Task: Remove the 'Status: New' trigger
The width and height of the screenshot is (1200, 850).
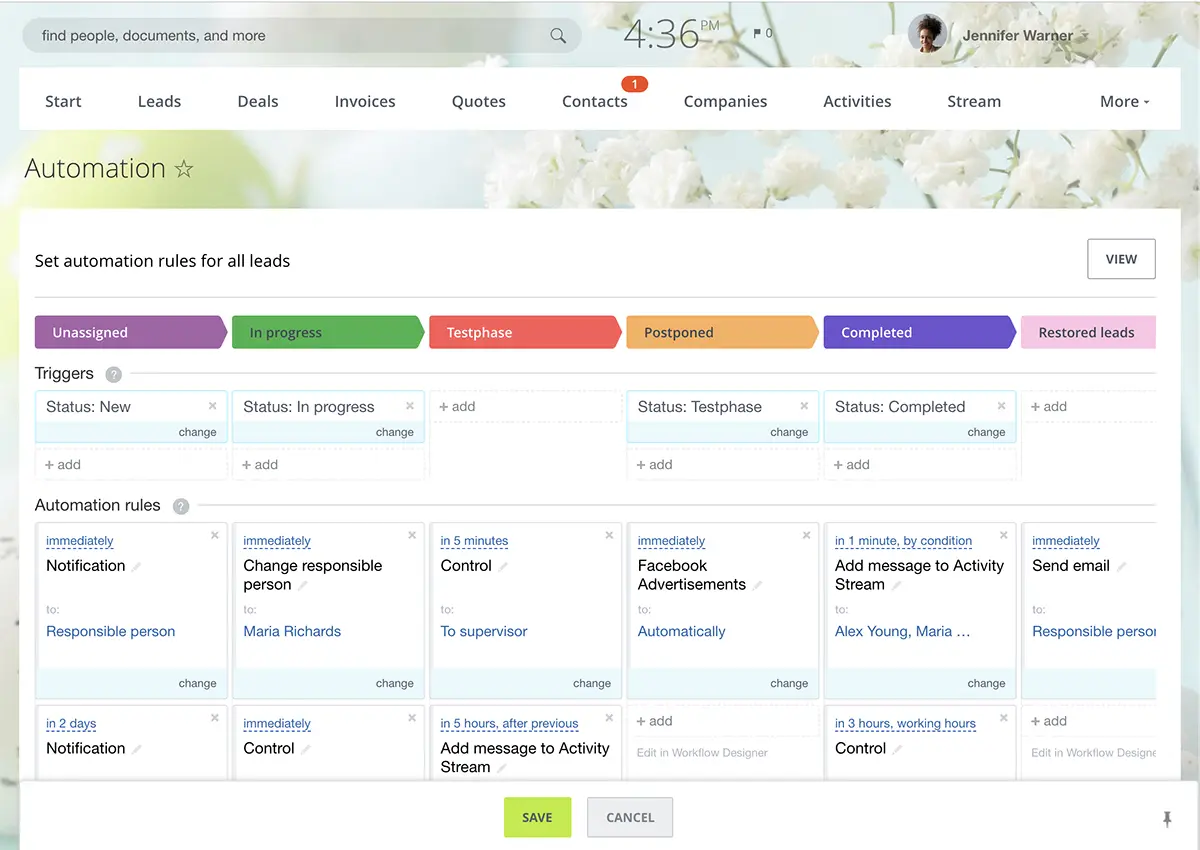Action: (x=212, y=406)
